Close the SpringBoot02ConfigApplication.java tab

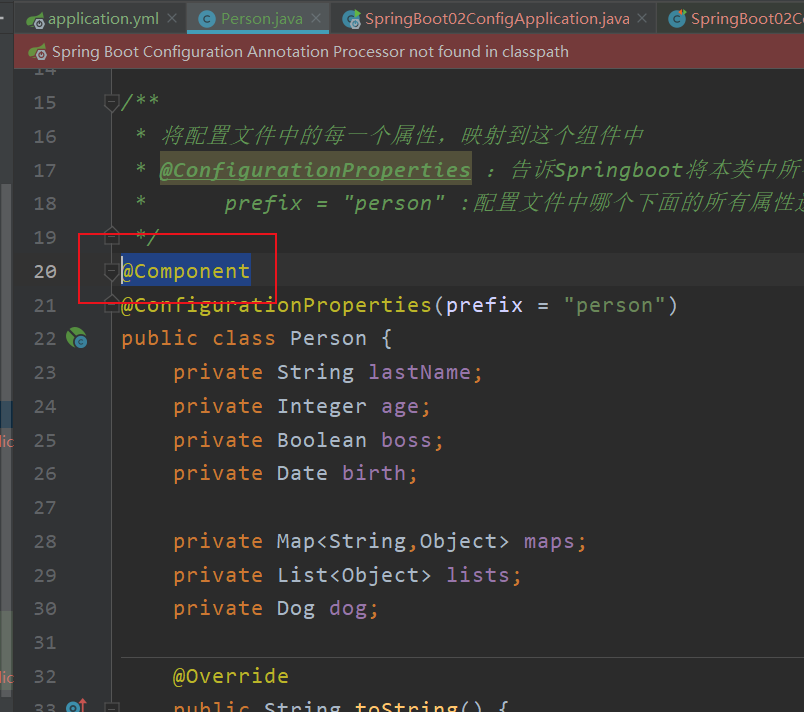pyautogui.click(x=642, y=18)
